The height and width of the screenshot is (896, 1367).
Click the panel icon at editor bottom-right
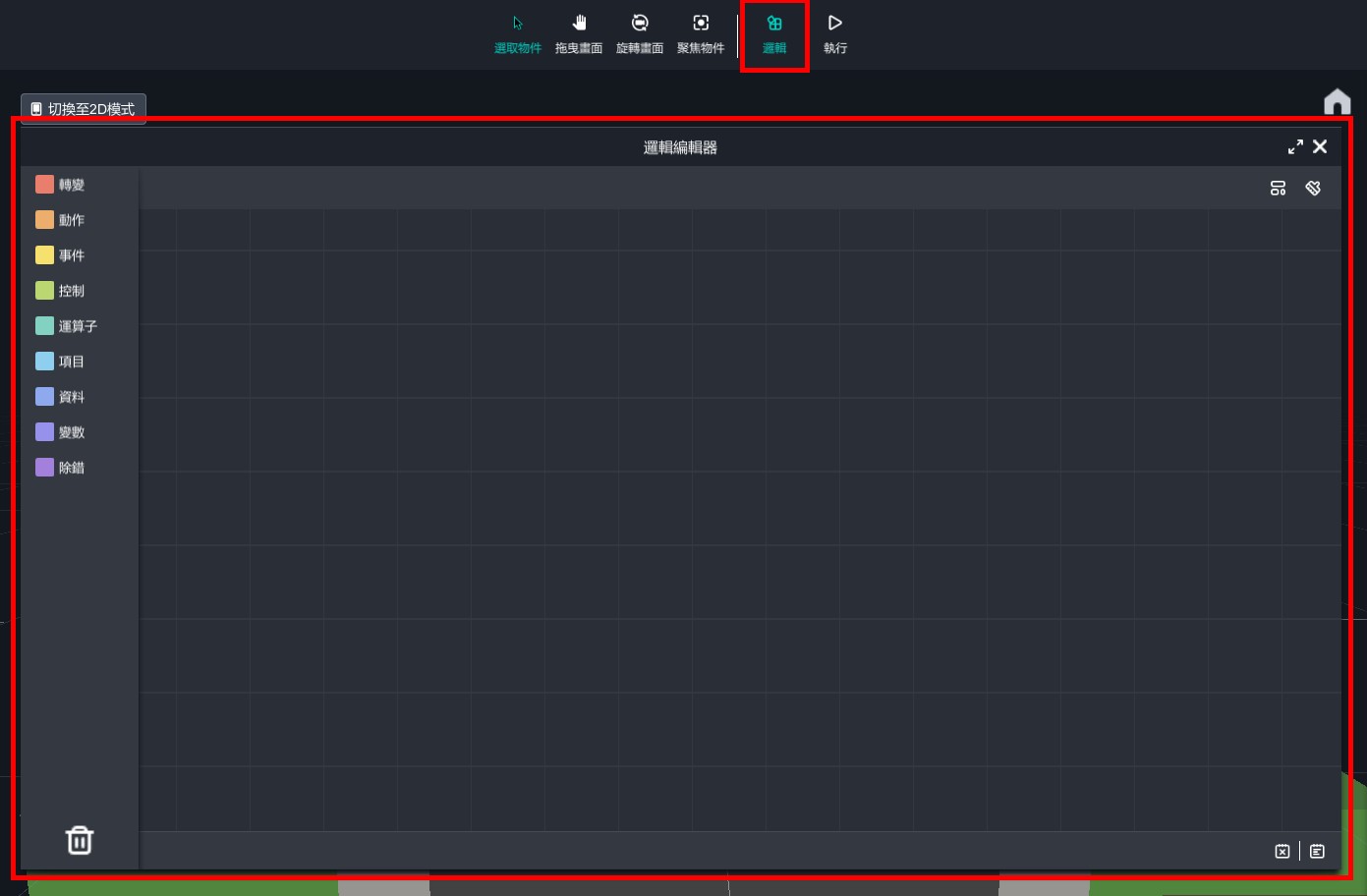[1317, 852]
